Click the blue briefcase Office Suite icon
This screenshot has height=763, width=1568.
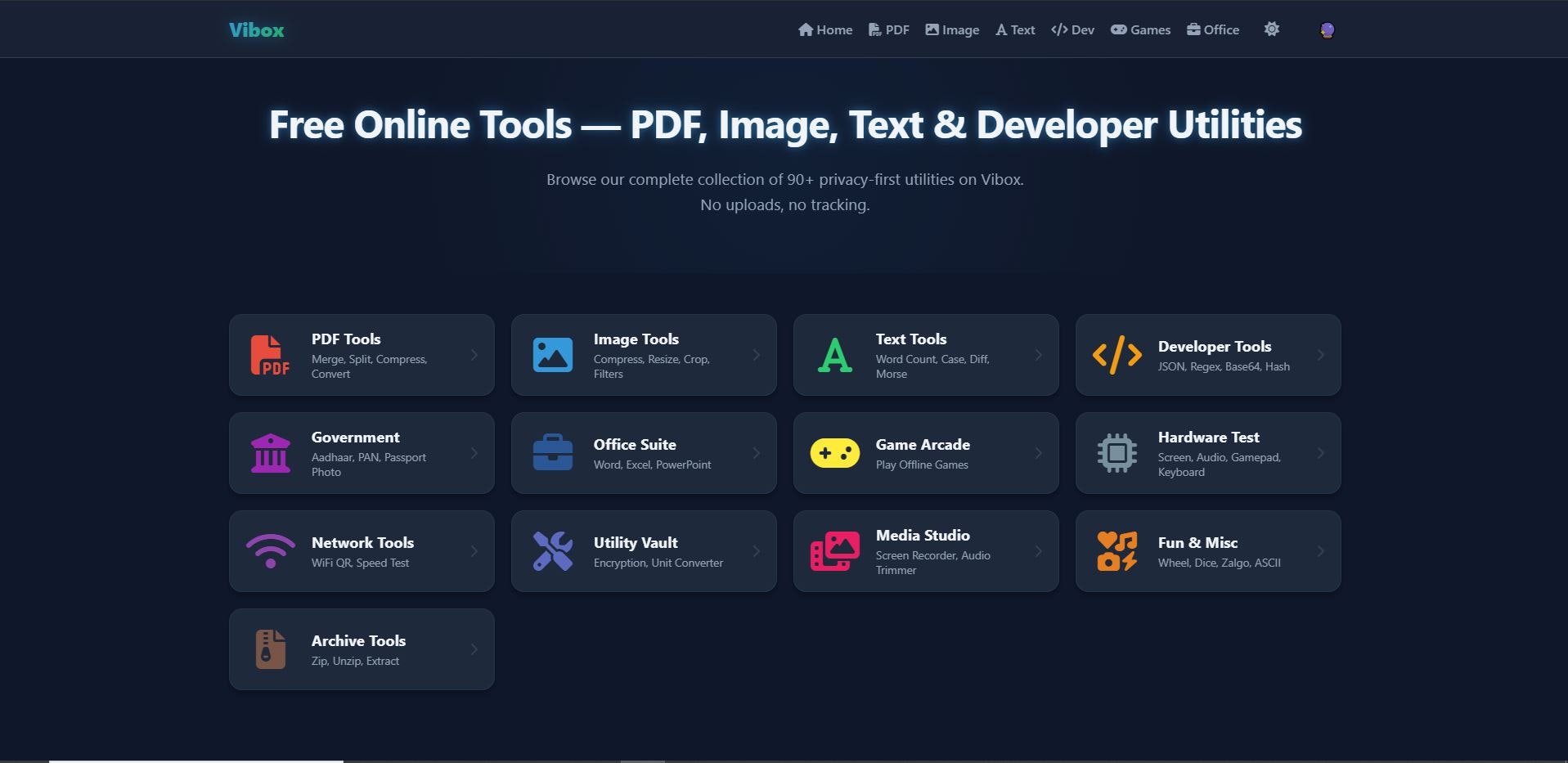[x=553, y=452]
